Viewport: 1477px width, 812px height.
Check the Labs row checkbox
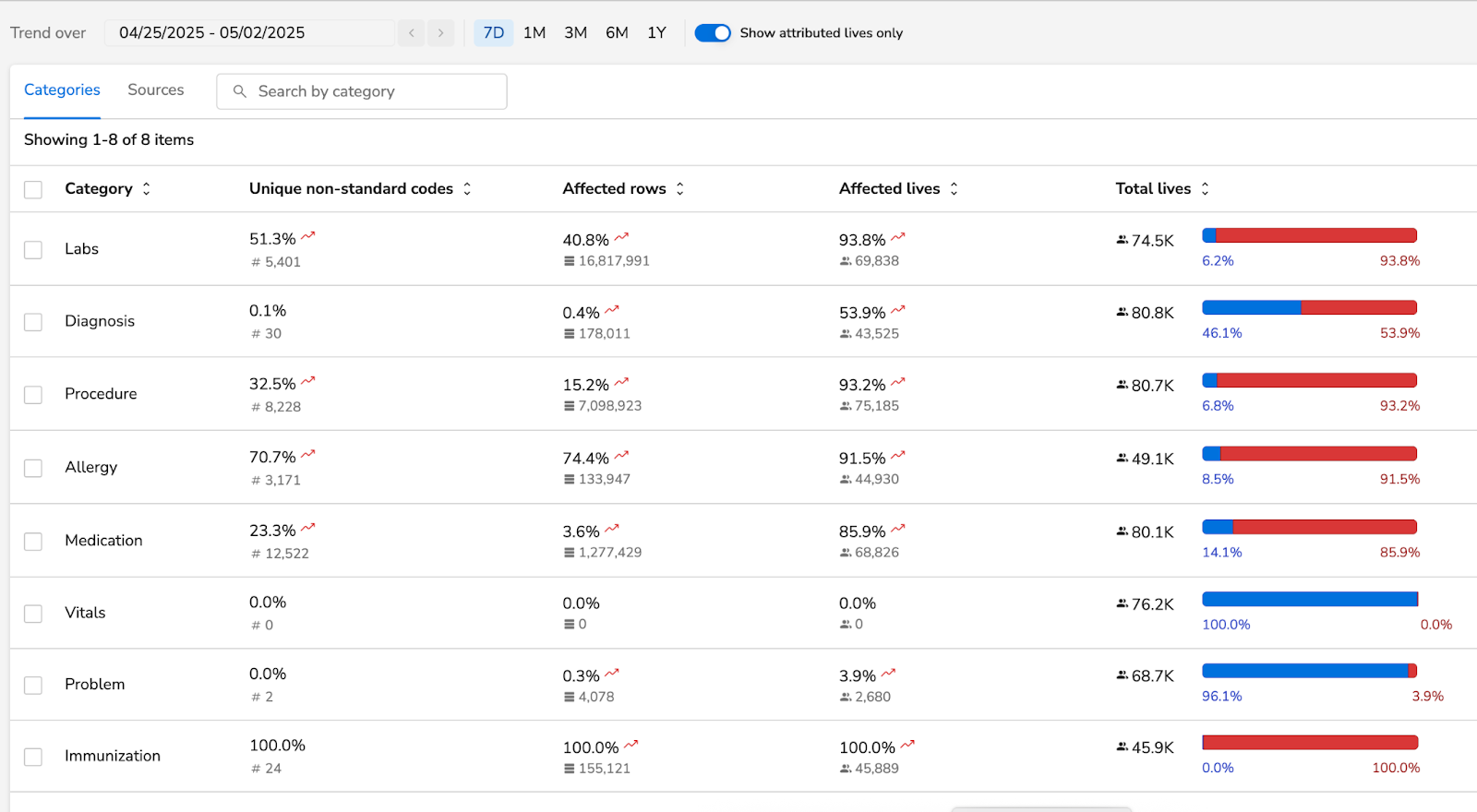[33, 250]
